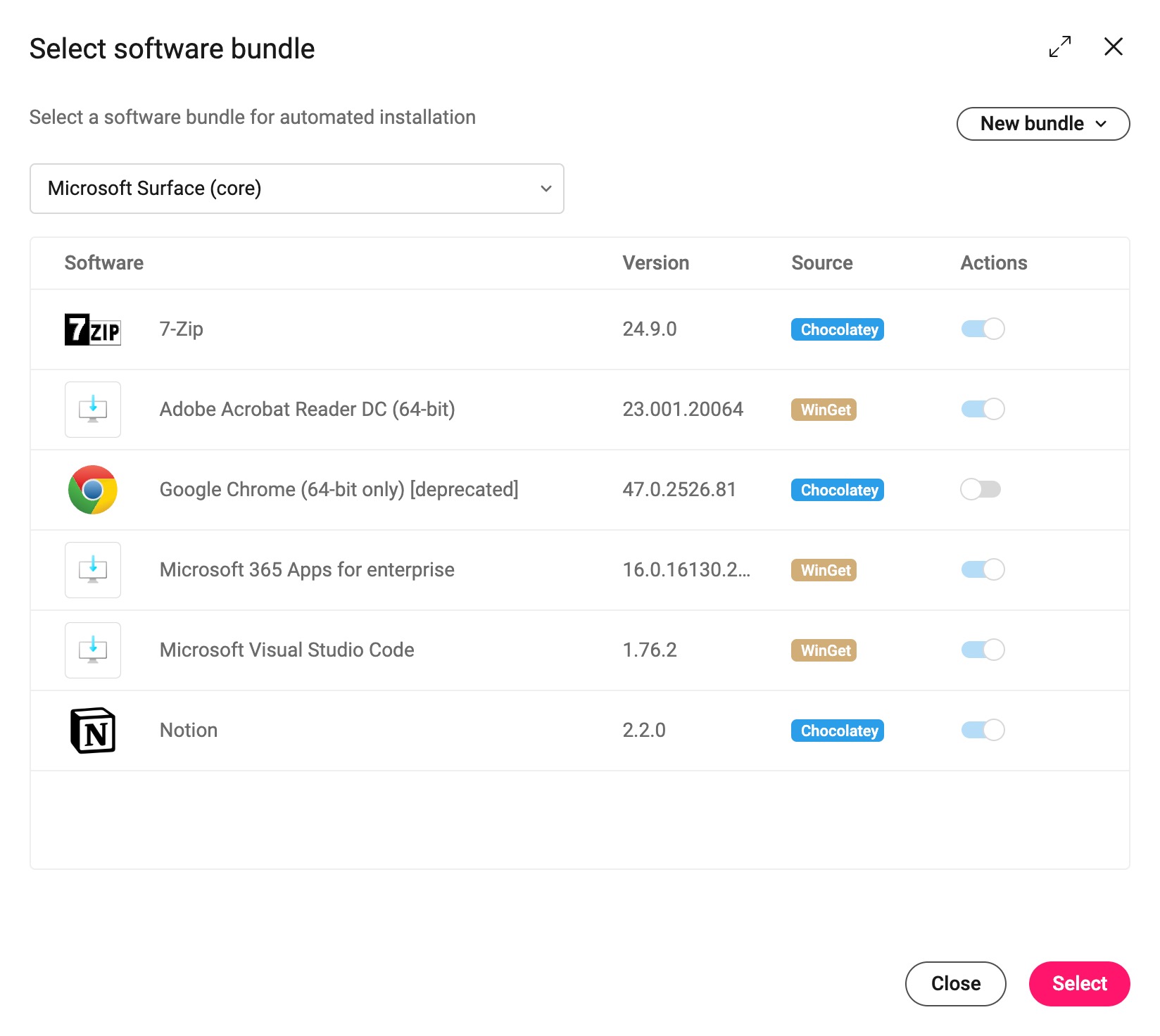
Task: Click version 24.9.0 cell
Action: point(650,329)
